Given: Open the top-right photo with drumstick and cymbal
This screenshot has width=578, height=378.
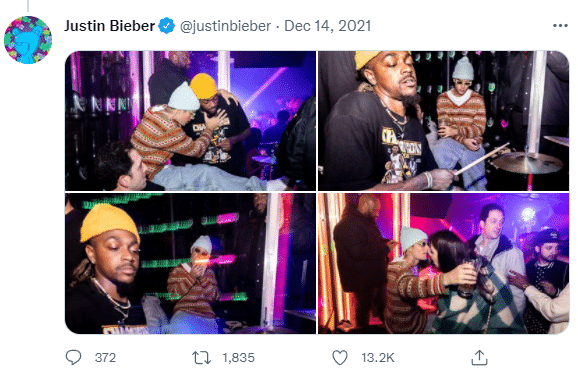Looking at the screenshot, I should click(443, 121).
